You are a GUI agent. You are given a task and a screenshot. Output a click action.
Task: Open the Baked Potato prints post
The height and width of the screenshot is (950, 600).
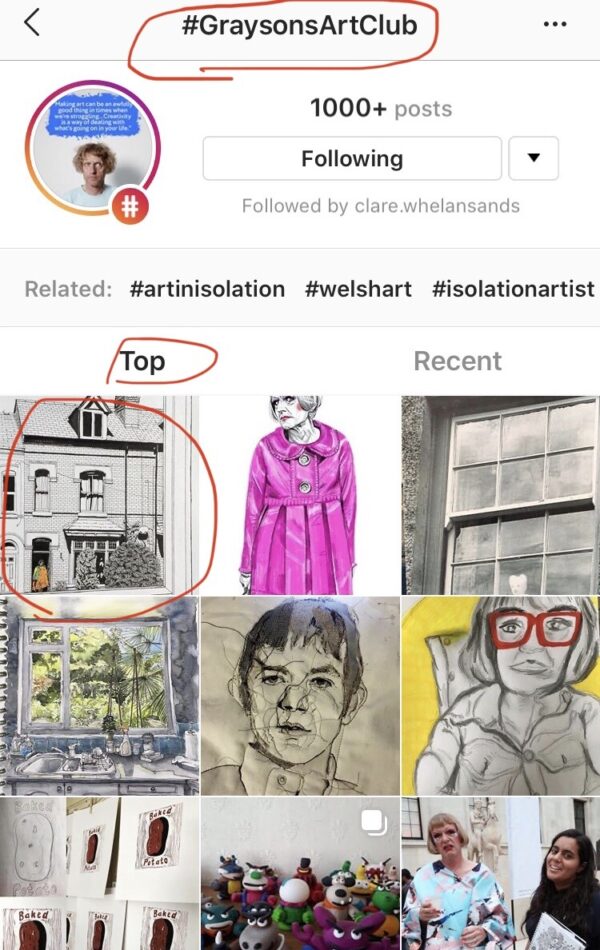coord(99,873)
